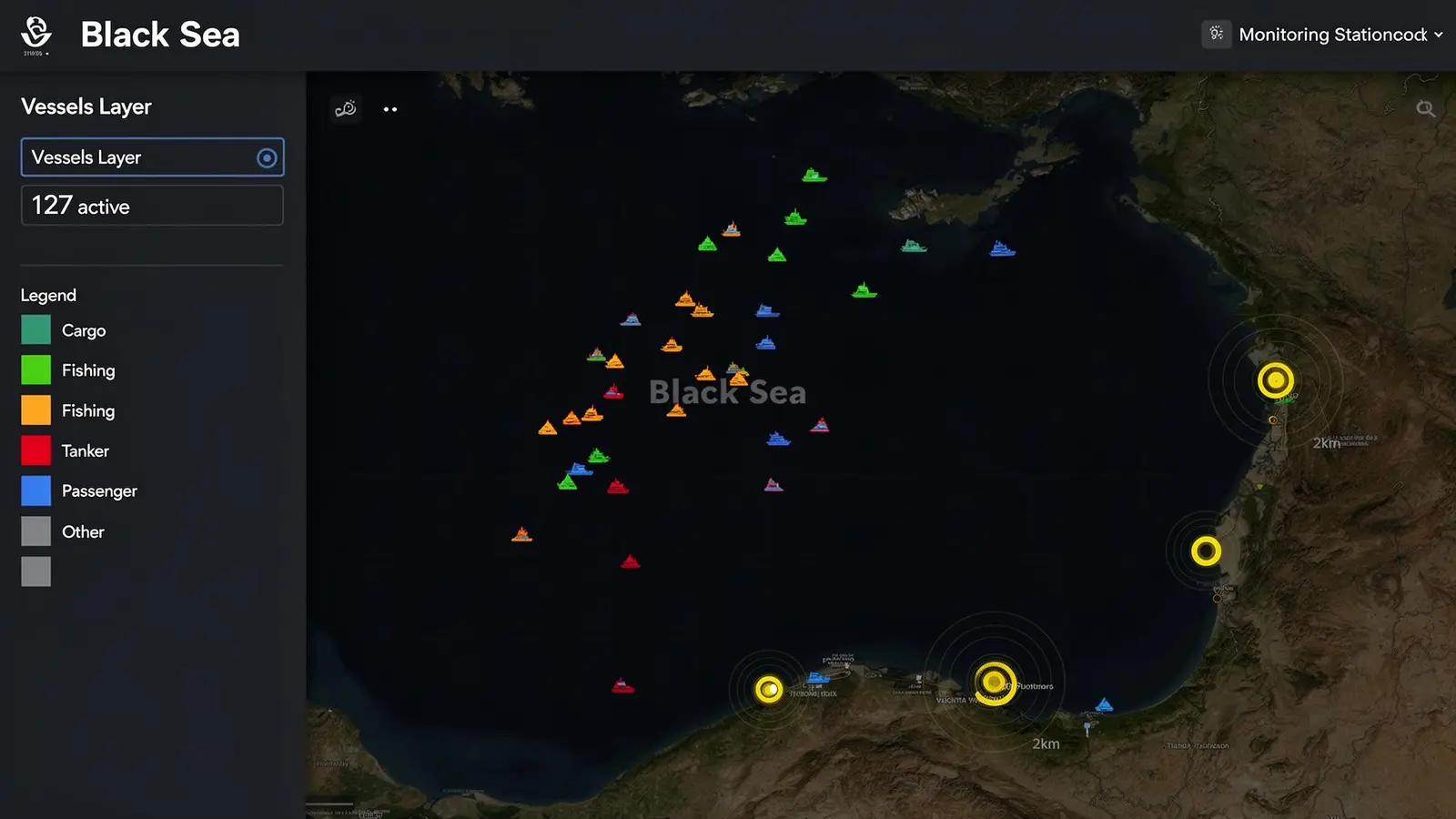Click the 127 active field
Viewport: 1456px width, 819px height.
pyautogui.click(x=152, y=206)
